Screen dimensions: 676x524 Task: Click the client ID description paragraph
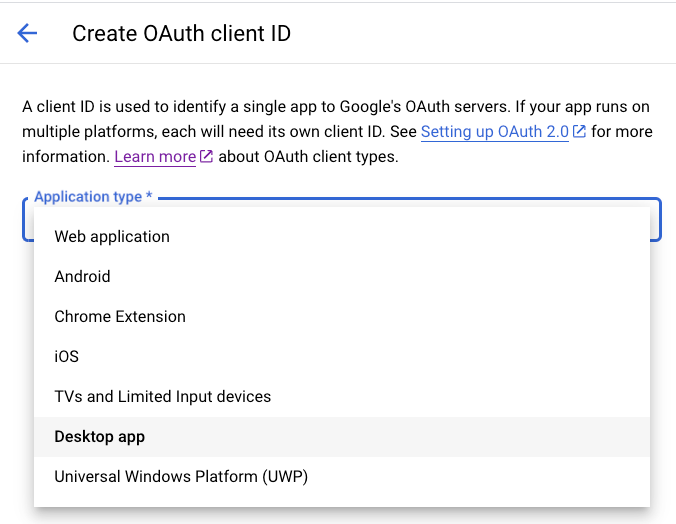(300, 106)
